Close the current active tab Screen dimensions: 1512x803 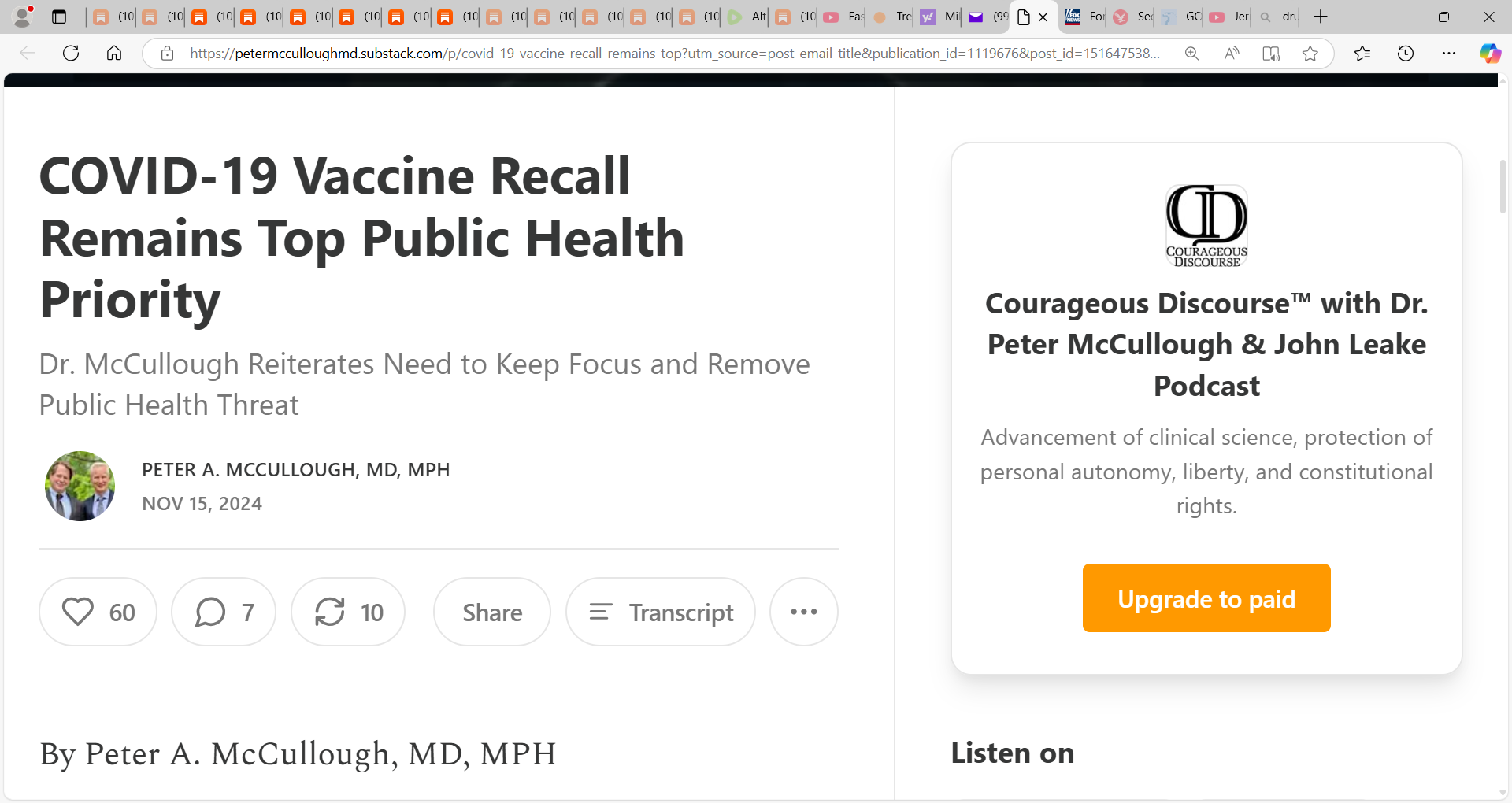pos(1043,17)
